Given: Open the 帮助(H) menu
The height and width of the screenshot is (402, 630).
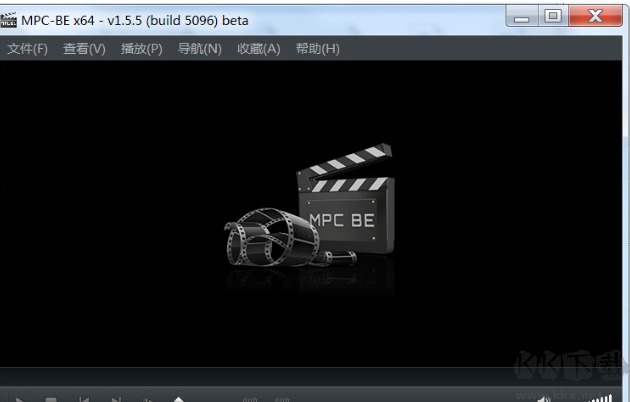Looking at the screenshot, I should [x=318, y=49].
